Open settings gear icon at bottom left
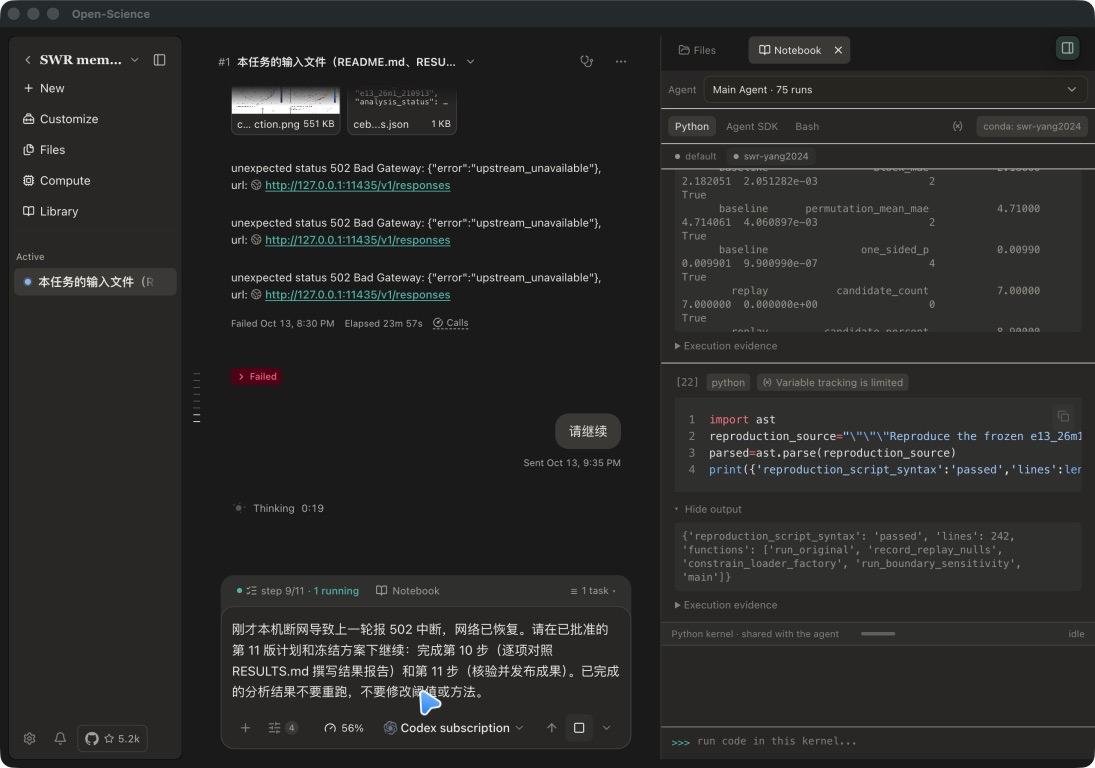Screen dimensions: 1095x768 (29, 738)
